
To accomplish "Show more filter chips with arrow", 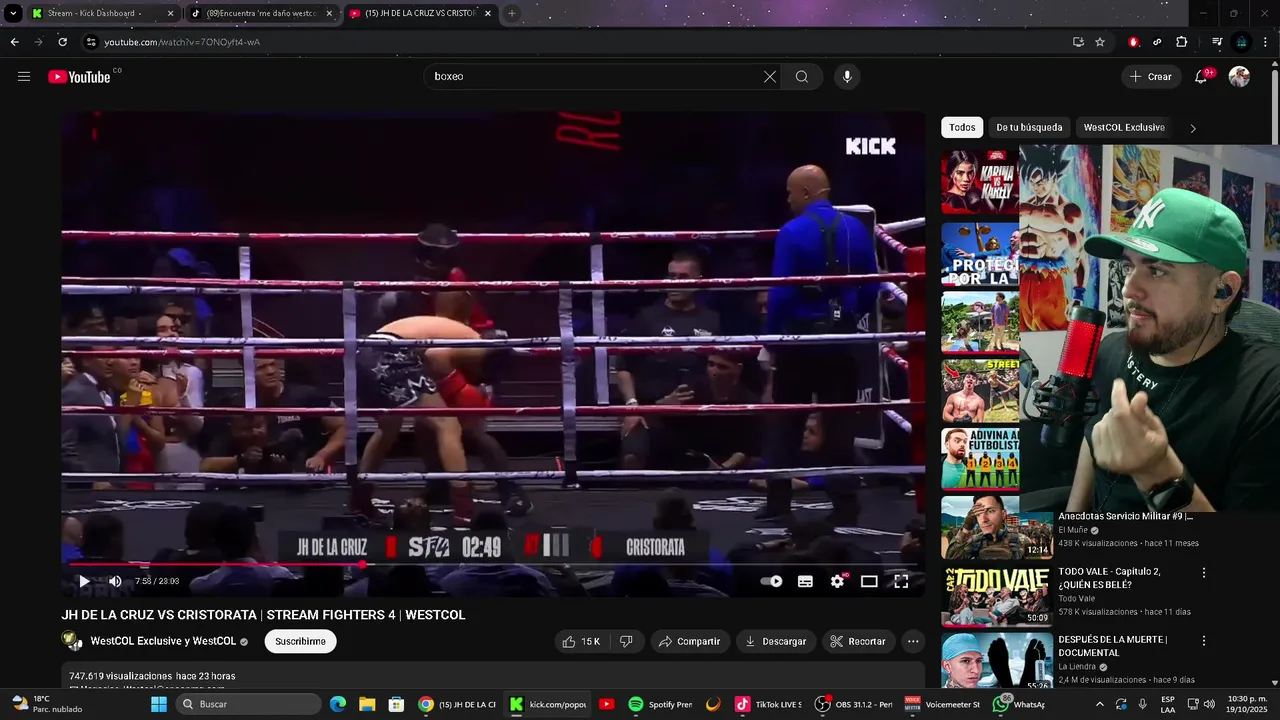I will 1192,128.
